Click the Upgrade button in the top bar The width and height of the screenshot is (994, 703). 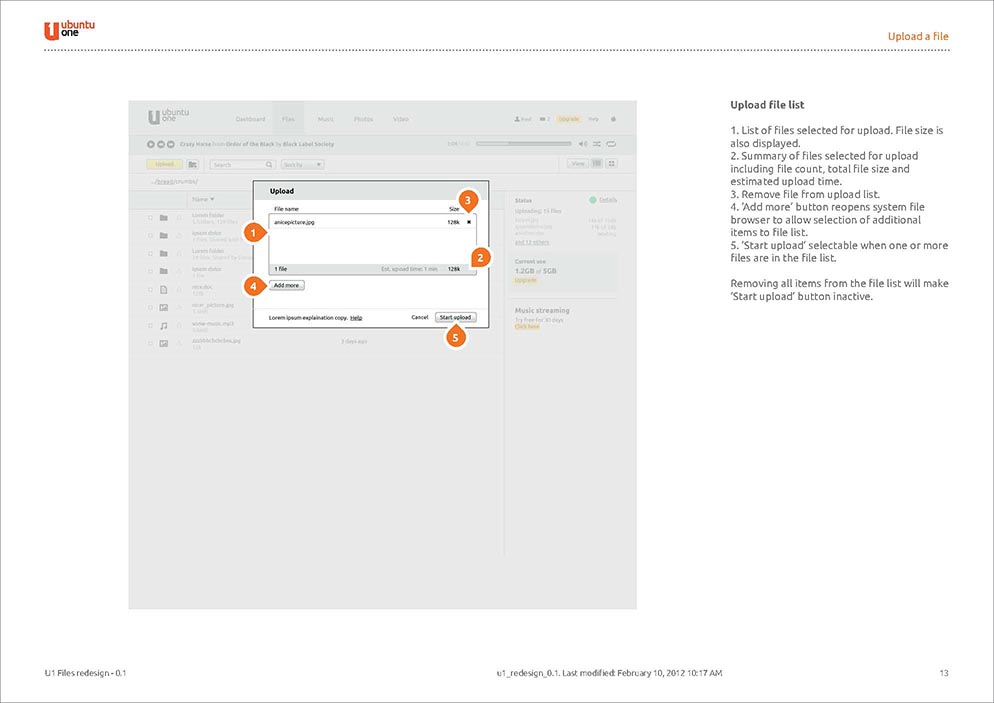[569, 119]
